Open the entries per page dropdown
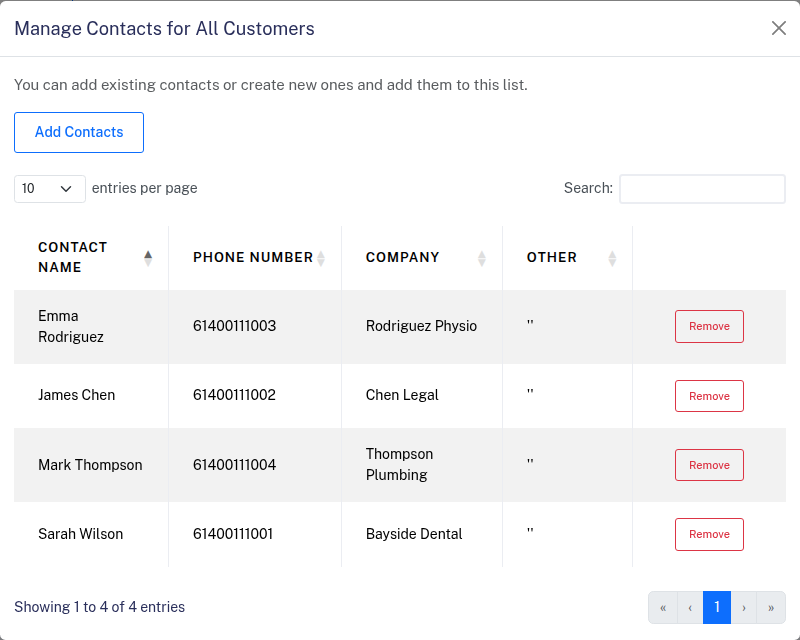Viewport: 800px width, 640px height. 50,188
